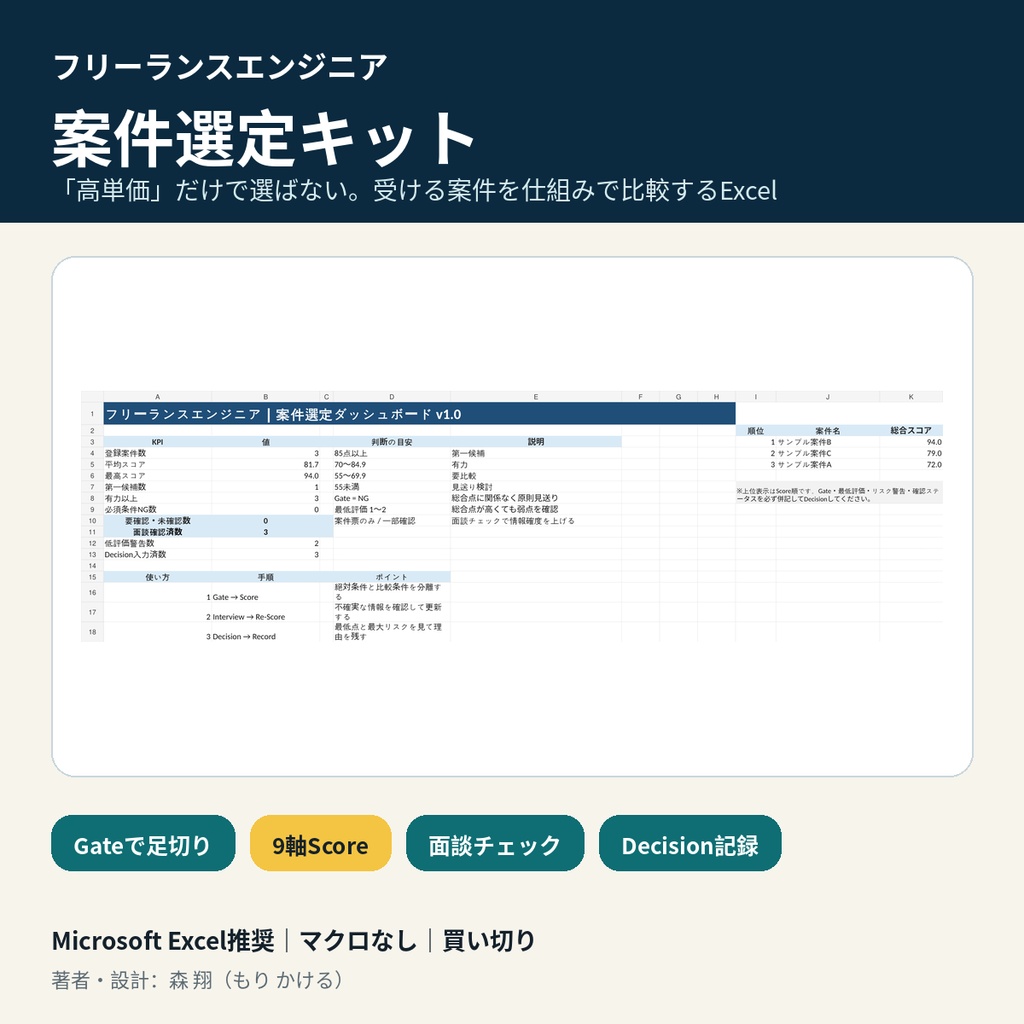Click the yellow '9軸Score' pill
This screenshot has width=1024, height=1024.
coord(321,843)
